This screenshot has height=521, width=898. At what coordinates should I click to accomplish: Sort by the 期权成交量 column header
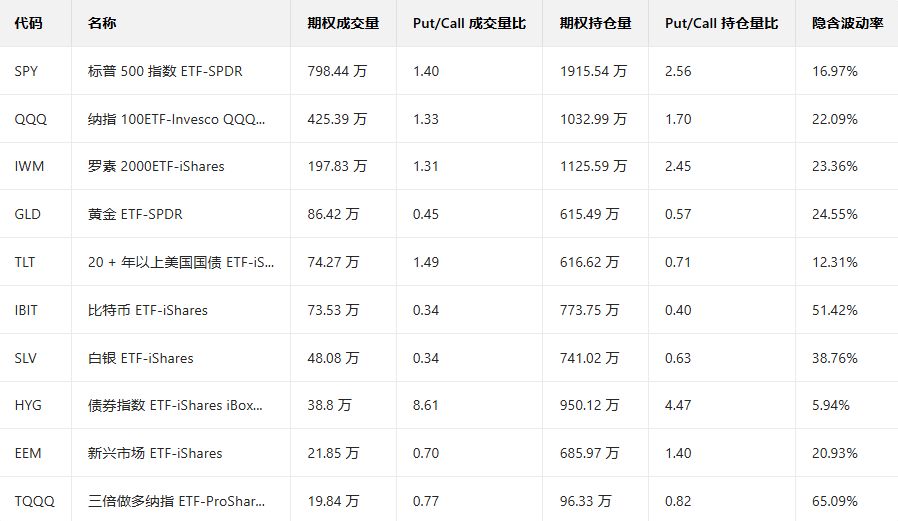(x=343, y=23)
